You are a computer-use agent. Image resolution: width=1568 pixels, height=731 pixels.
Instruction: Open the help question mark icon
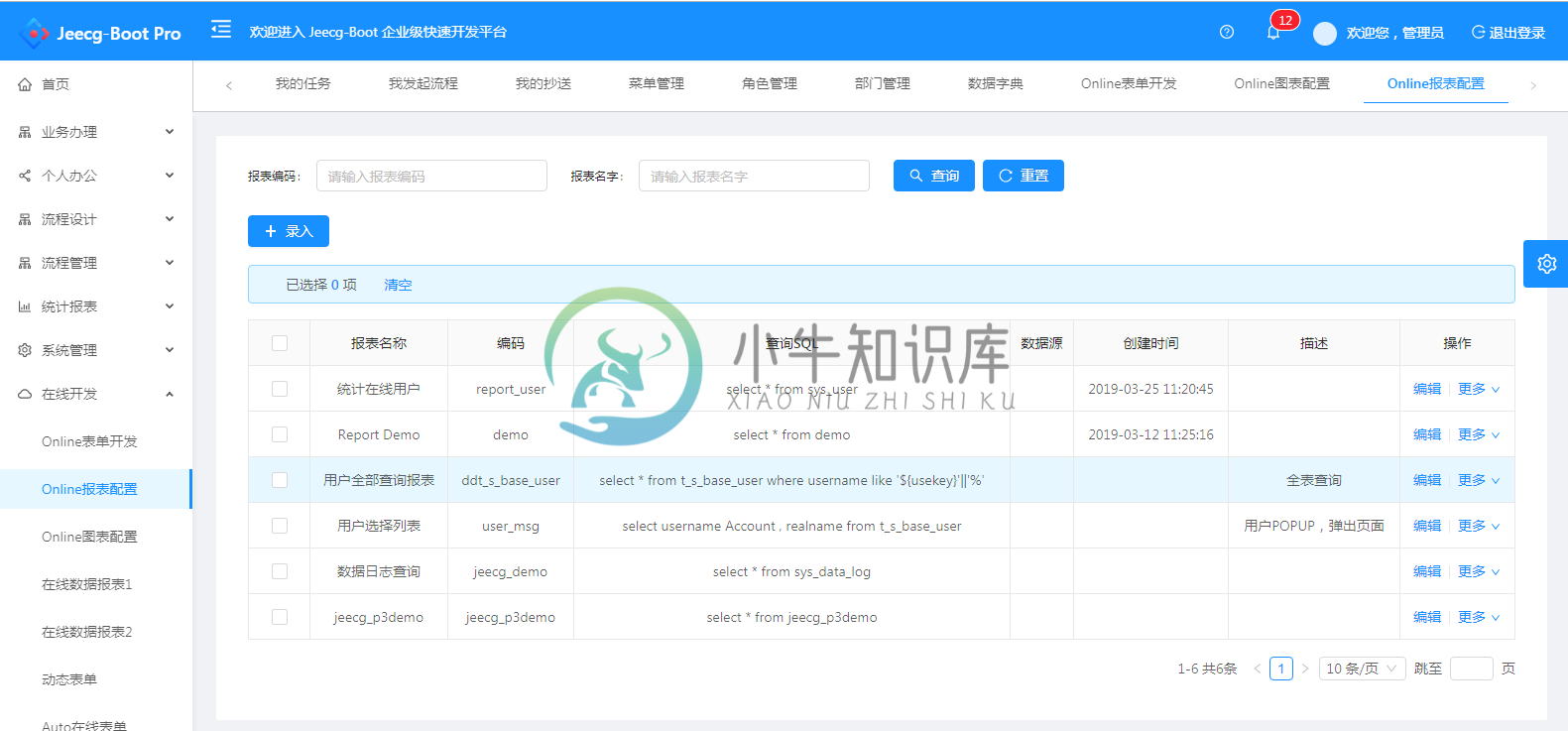click(1227, 32)
